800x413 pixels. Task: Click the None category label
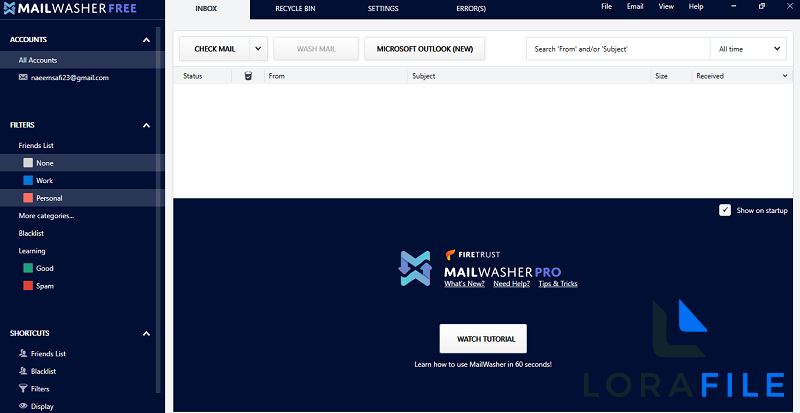pos(45,163)
